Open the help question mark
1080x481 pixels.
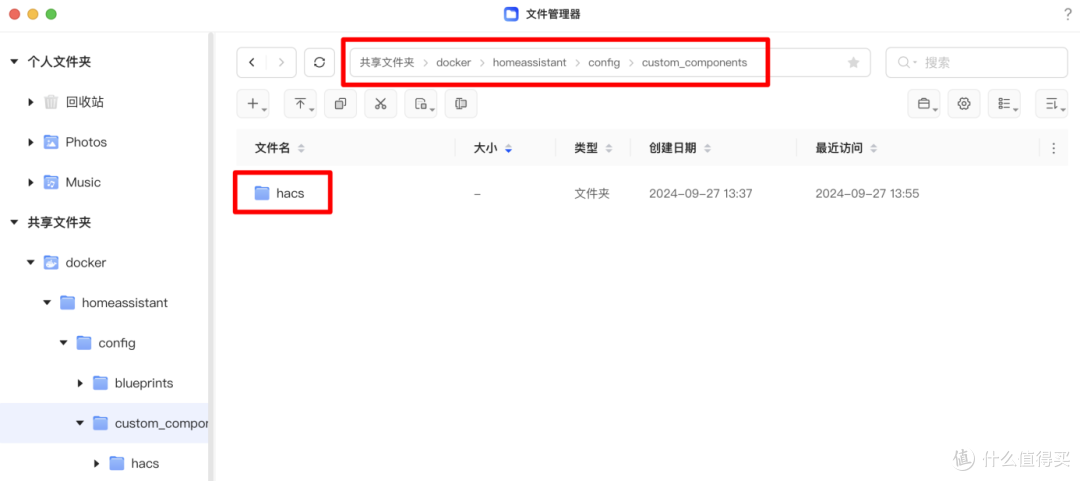pos(1068,14)
